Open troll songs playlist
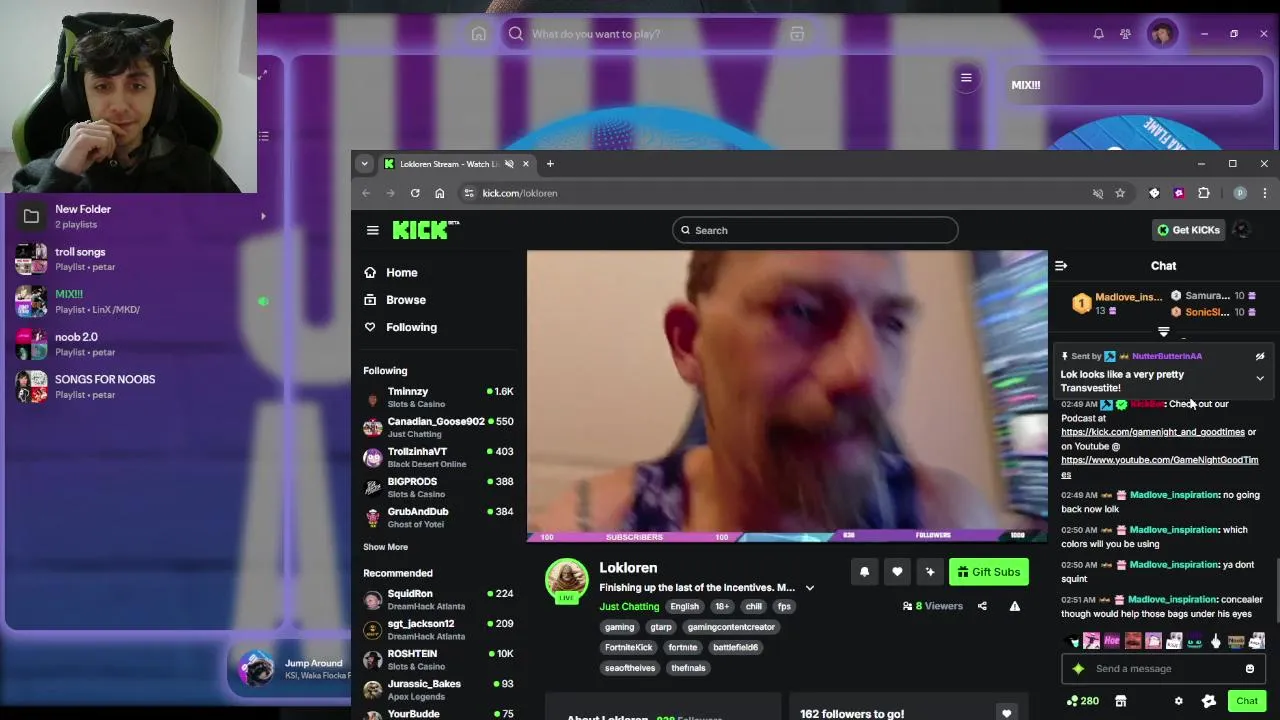Viewport: 1280px width, 720px height. click(140, 259)
